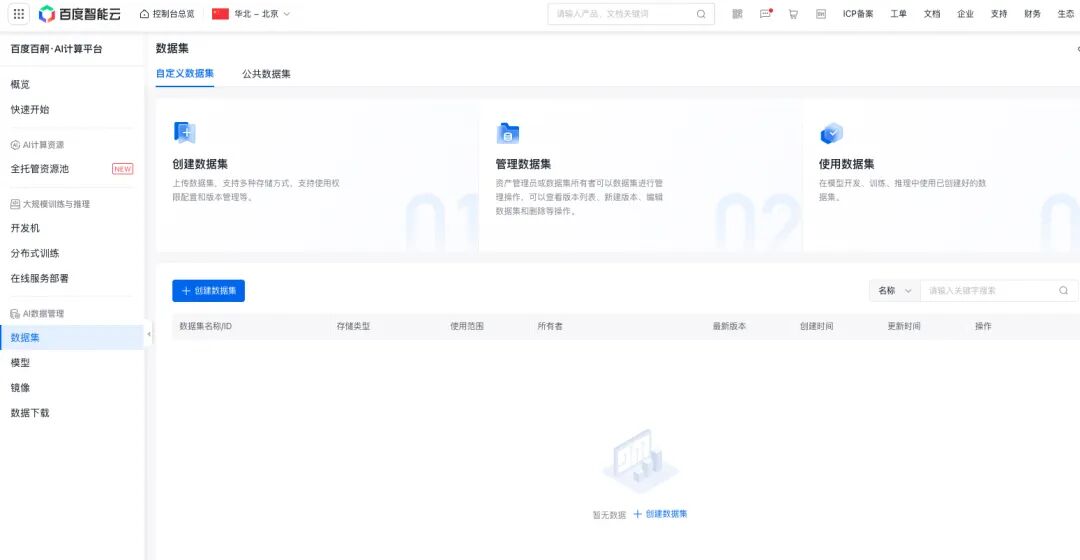Screen dimensions: 1080x560
Task: Expand the 名称 search-type dropdown
Action: tap(895, 291)
